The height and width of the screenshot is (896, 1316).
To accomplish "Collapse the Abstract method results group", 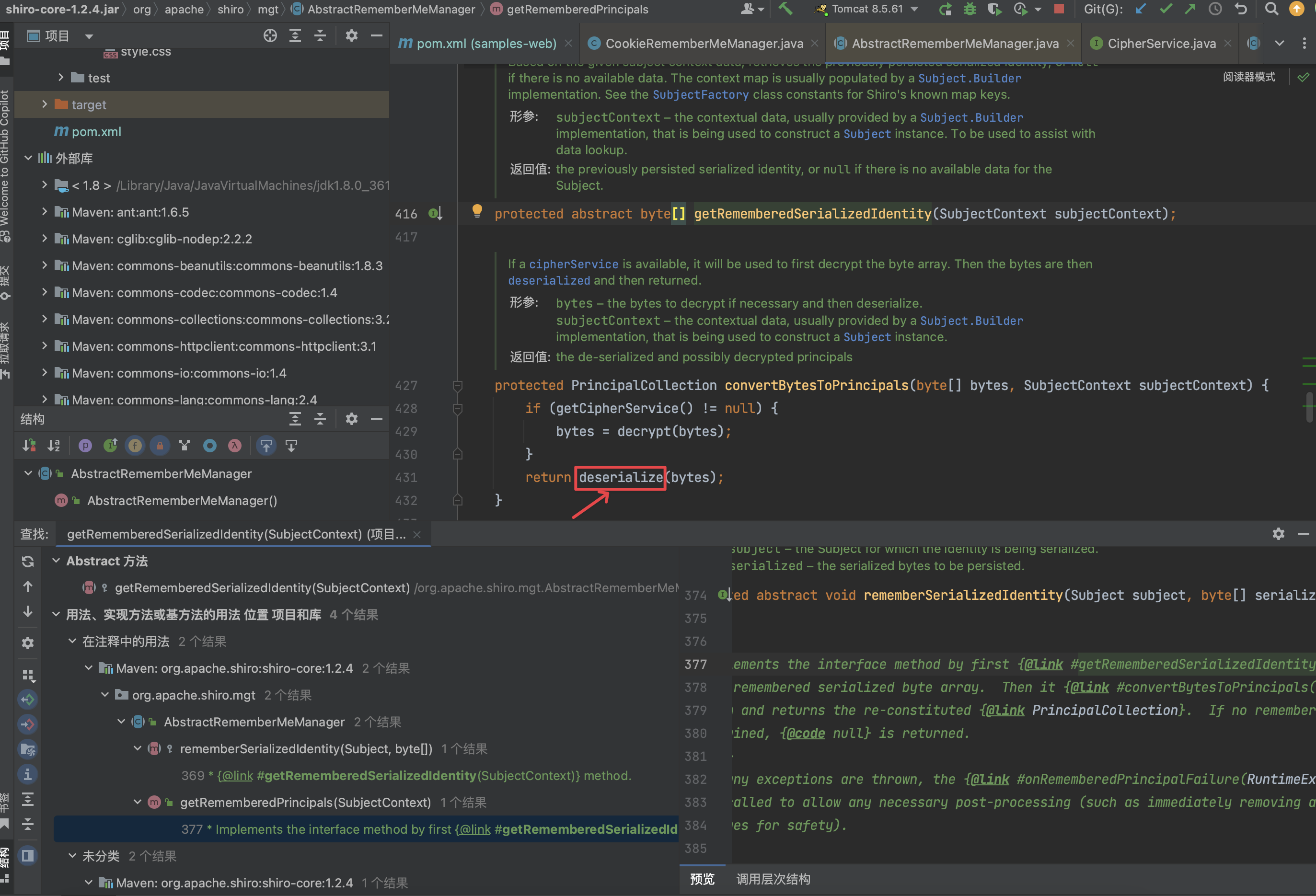I will [56, 560].
